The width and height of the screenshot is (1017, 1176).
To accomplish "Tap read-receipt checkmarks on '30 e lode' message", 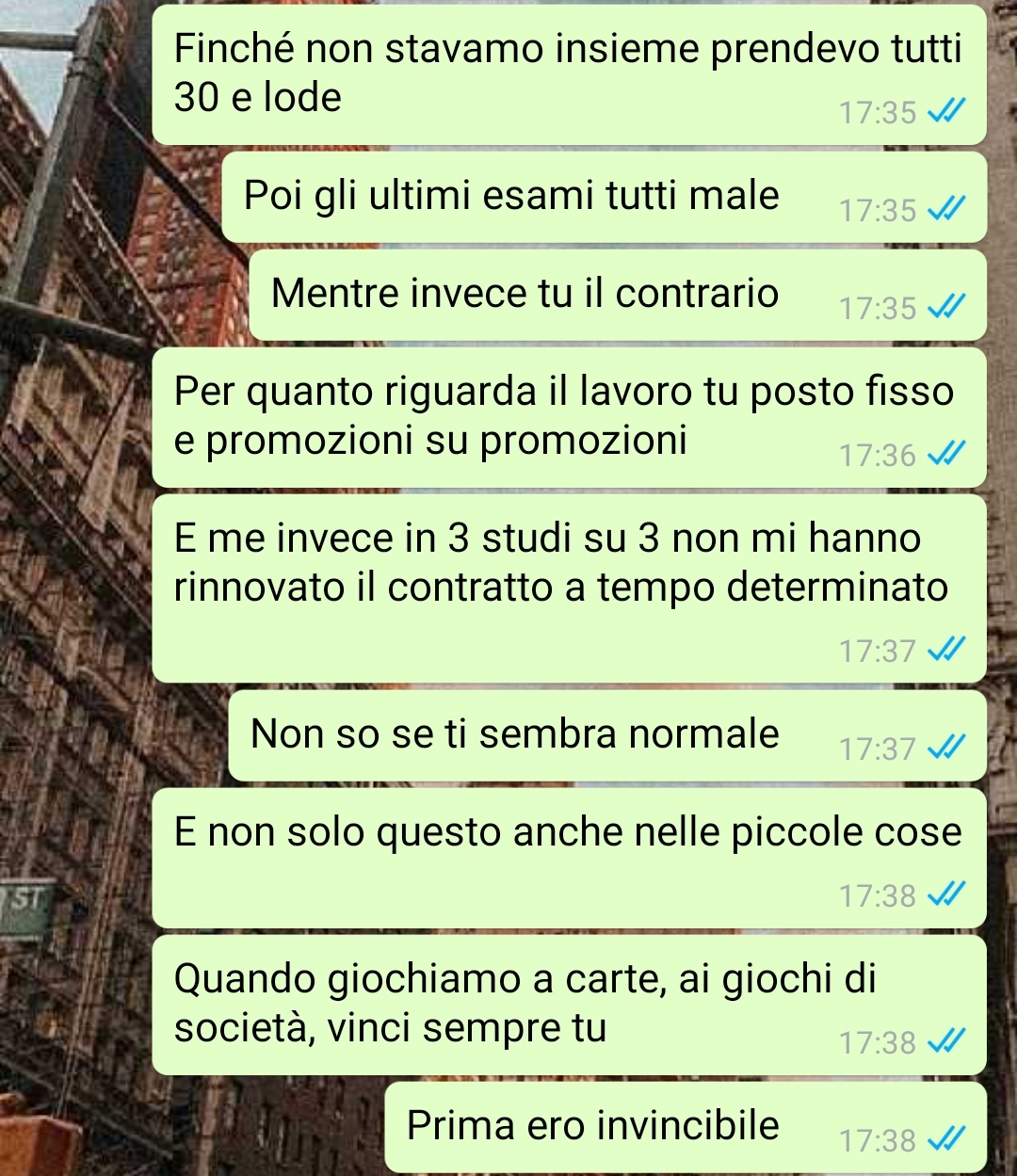I will pos(946,112).
